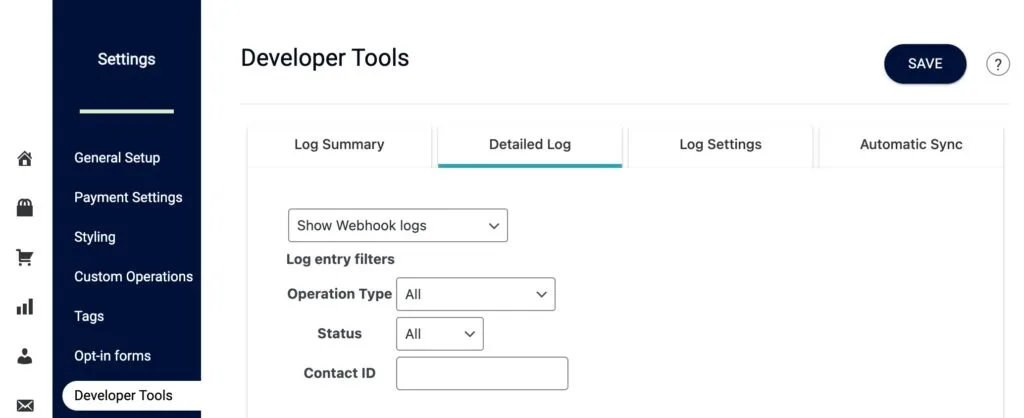
Task: Open the Log Settings tab
Action: 720,145
